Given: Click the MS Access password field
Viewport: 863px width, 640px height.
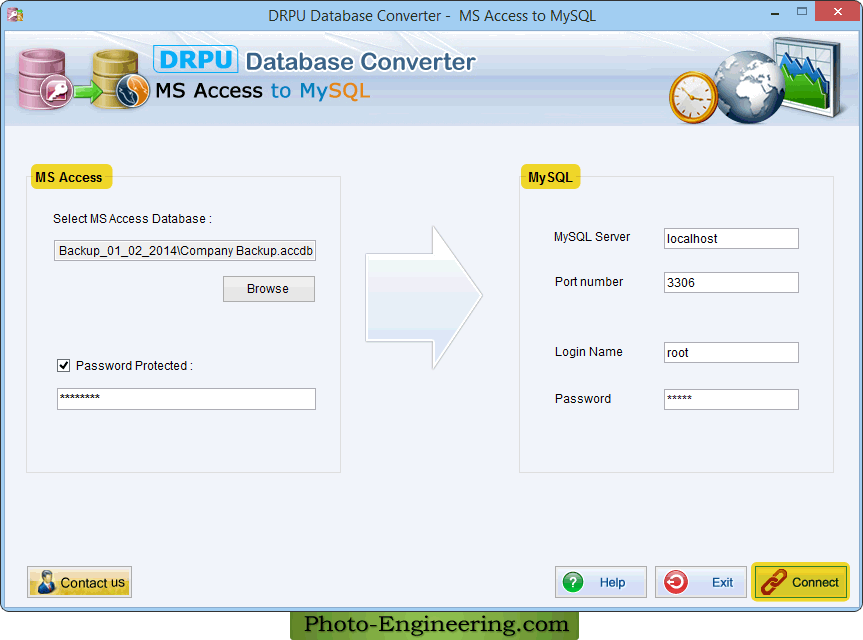Looking at the screenshot, I should pyautogui.click(x=186, y=399).
